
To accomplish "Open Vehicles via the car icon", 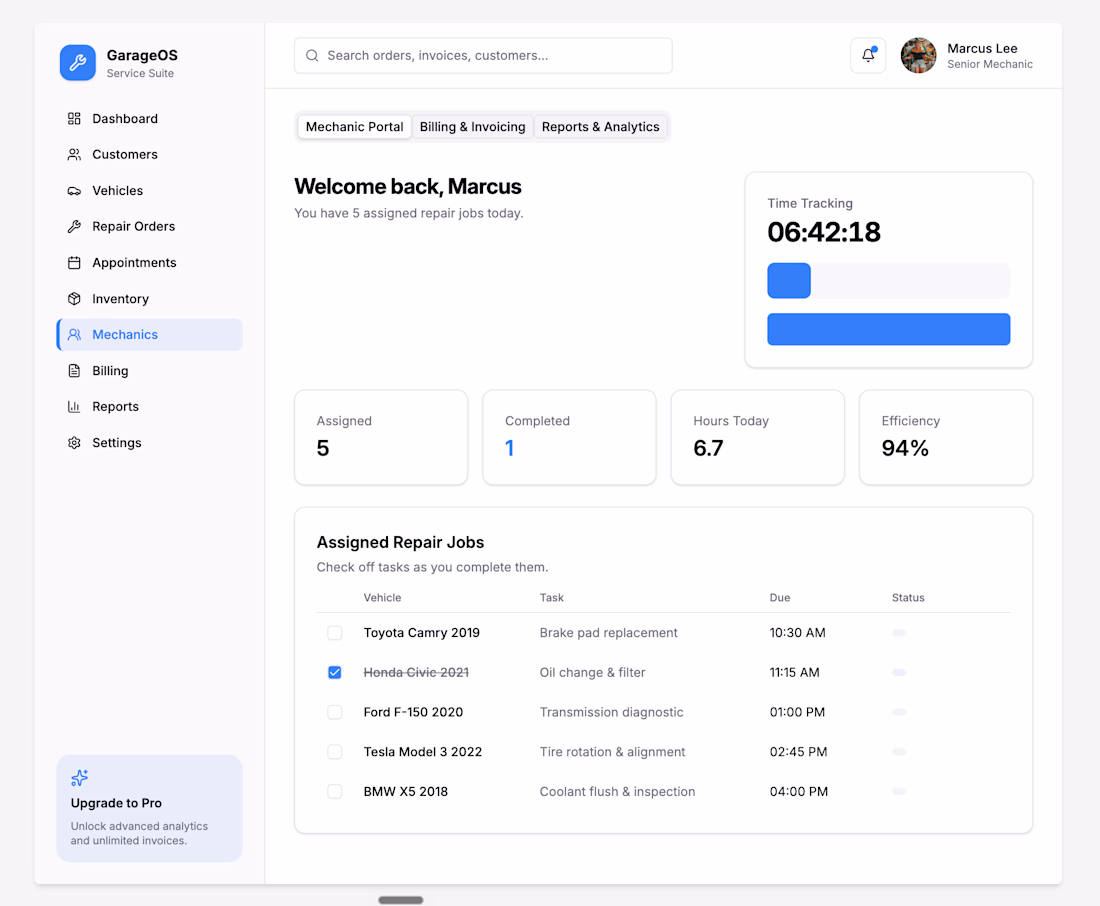I will coord(74,191).
